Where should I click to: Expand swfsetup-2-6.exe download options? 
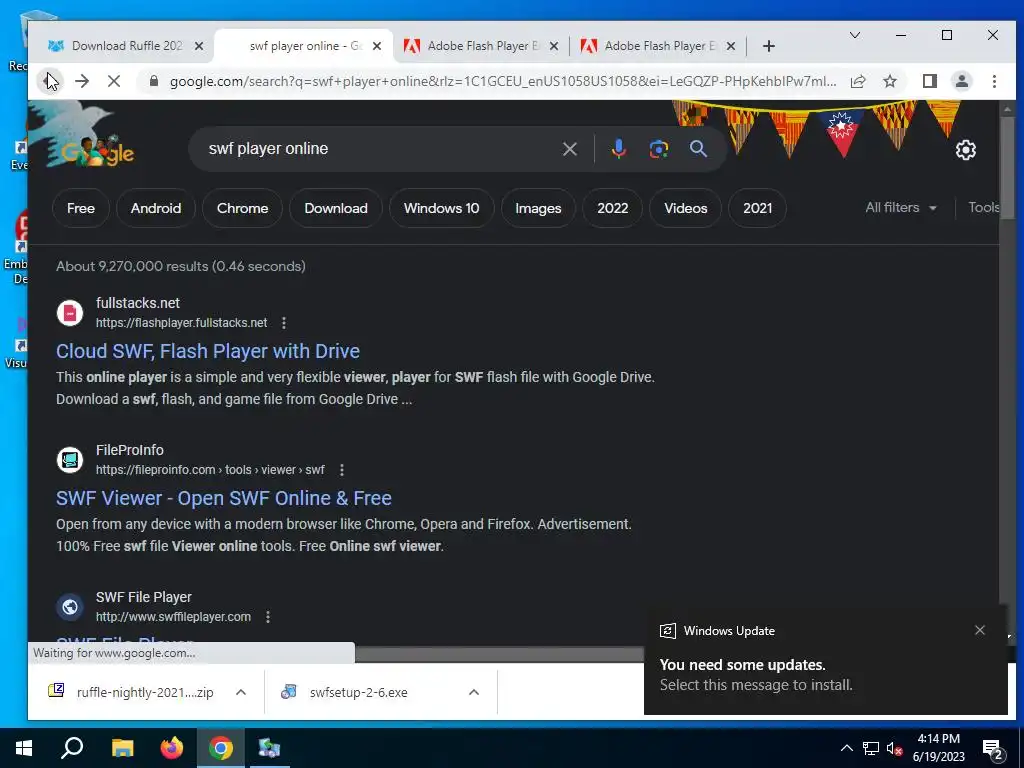point(474,692)
